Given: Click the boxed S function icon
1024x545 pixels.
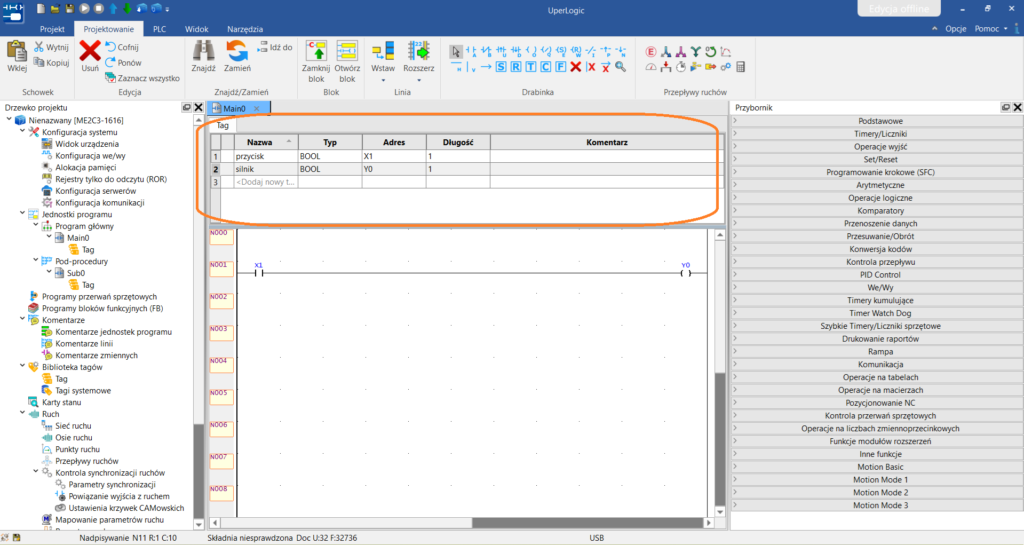Looking at the screenshot, I should click(501, 67).
